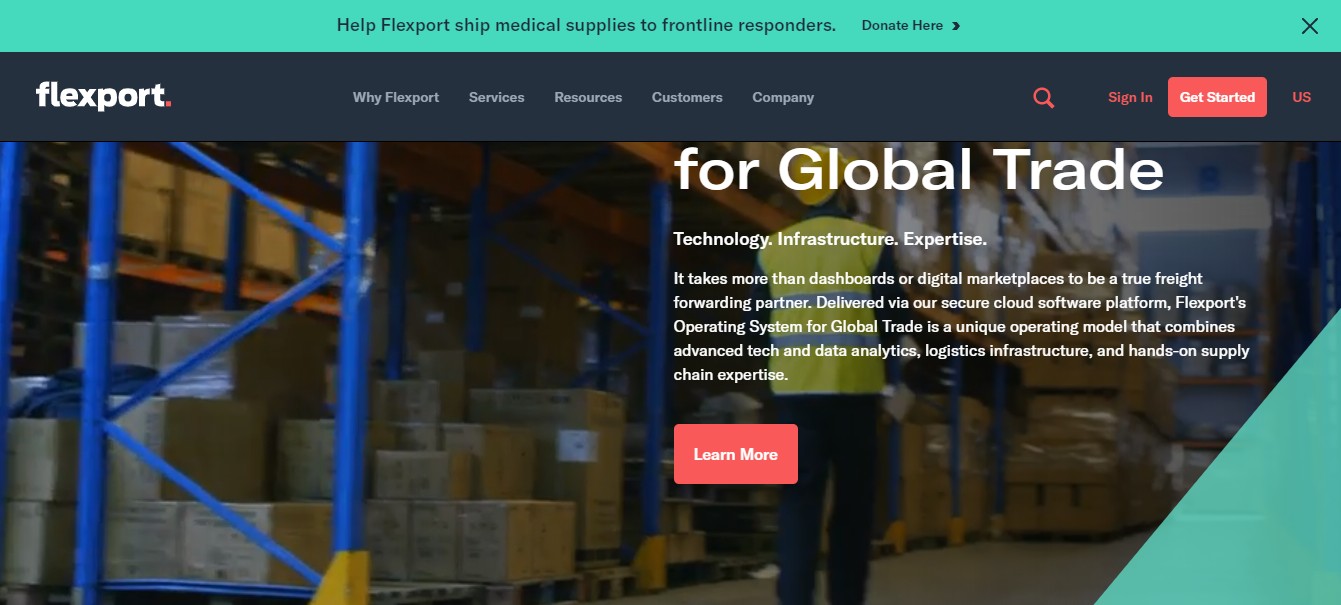Click the paragraph about freight forwarding partner
Screen dimensions: 1341x605
pos(961,327)
